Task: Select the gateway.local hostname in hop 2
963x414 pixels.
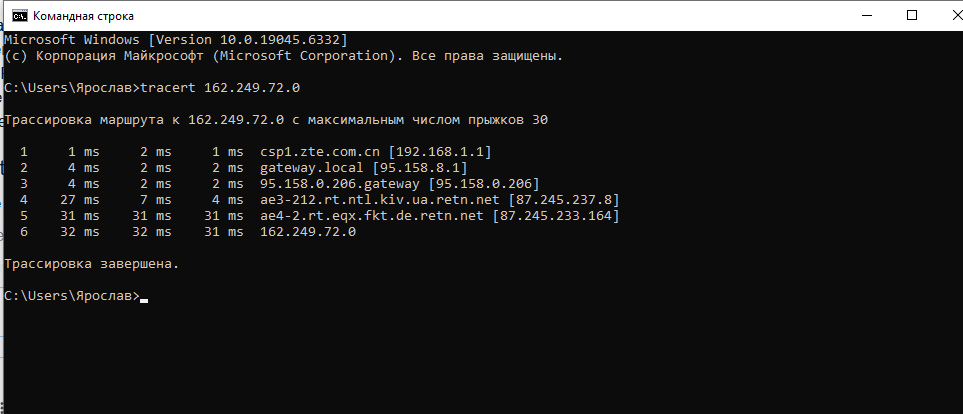Action: (x=312, y=168)
